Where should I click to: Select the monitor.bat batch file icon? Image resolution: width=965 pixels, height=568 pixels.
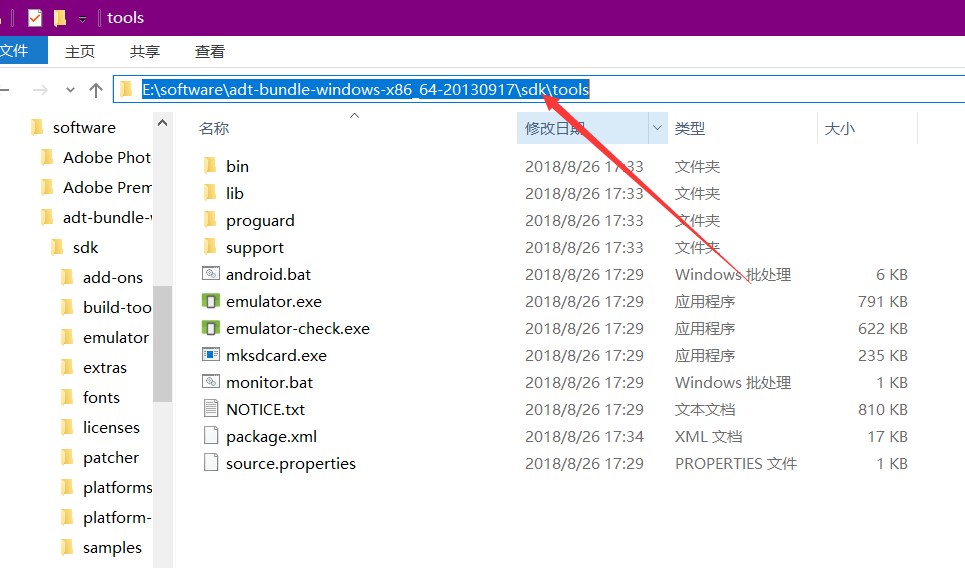point(210,382)
